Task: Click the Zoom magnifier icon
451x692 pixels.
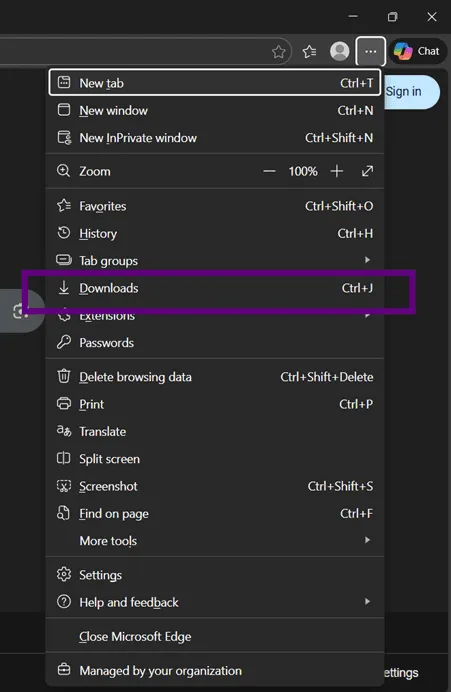Action: pyautogui.click(x=64, y=171)
